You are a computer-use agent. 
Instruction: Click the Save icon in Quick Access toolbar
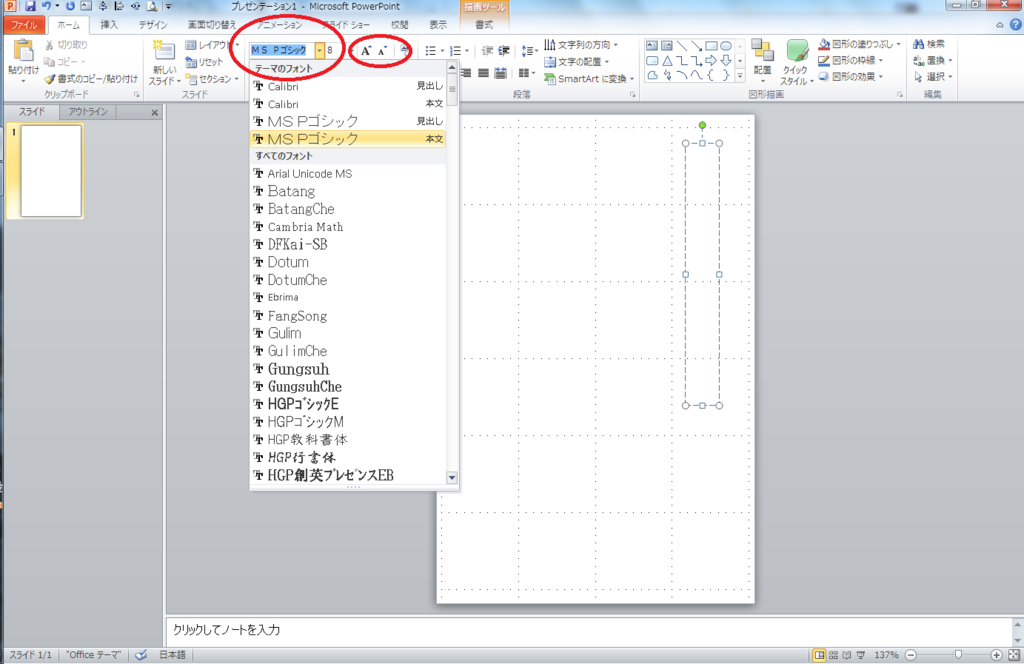pos(30,7)
